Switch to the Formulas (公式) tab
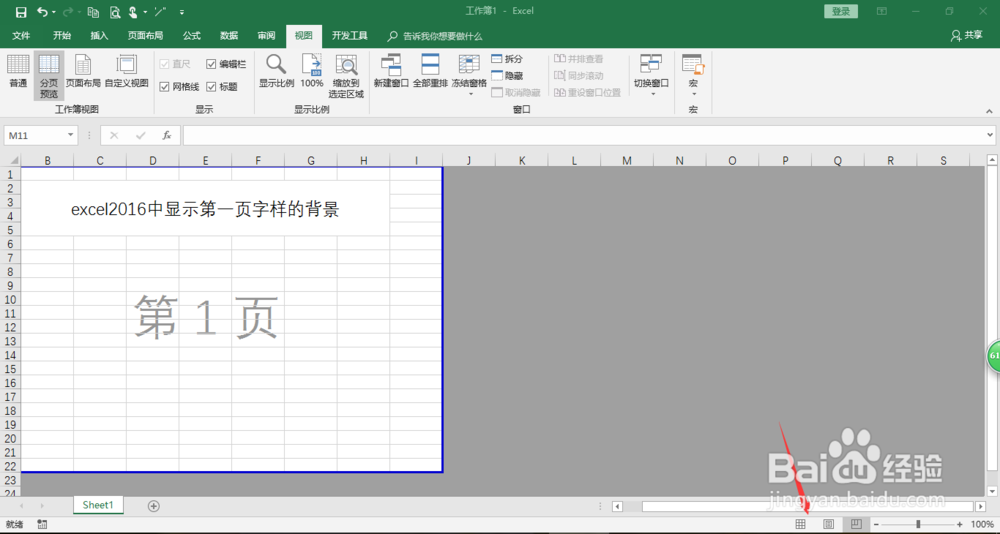The image size is (1000, 534). 191,36
